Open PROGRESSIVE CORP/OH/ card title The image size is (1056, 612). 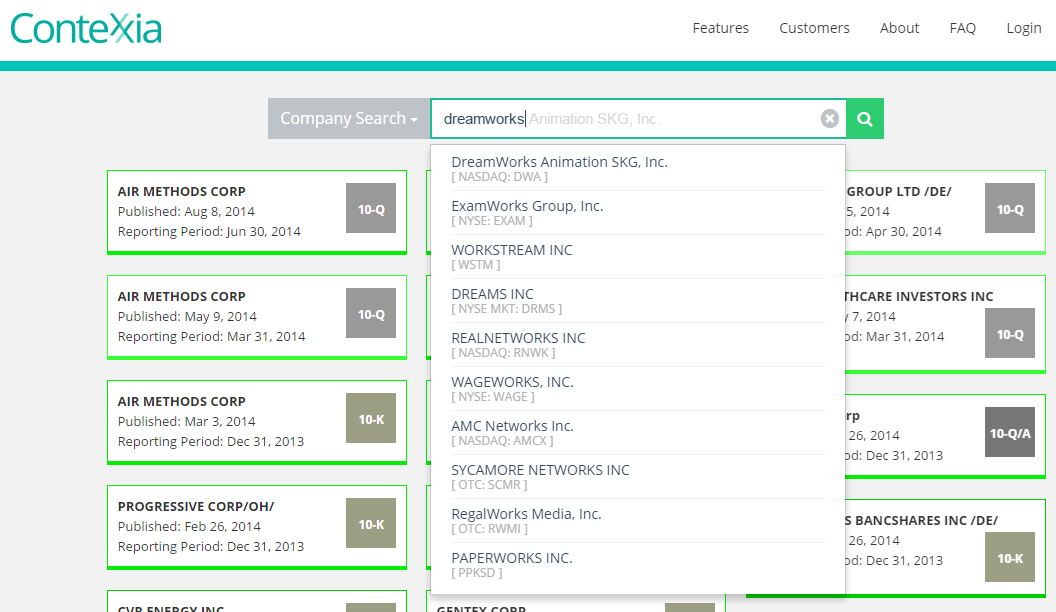[x=196, y=506]
